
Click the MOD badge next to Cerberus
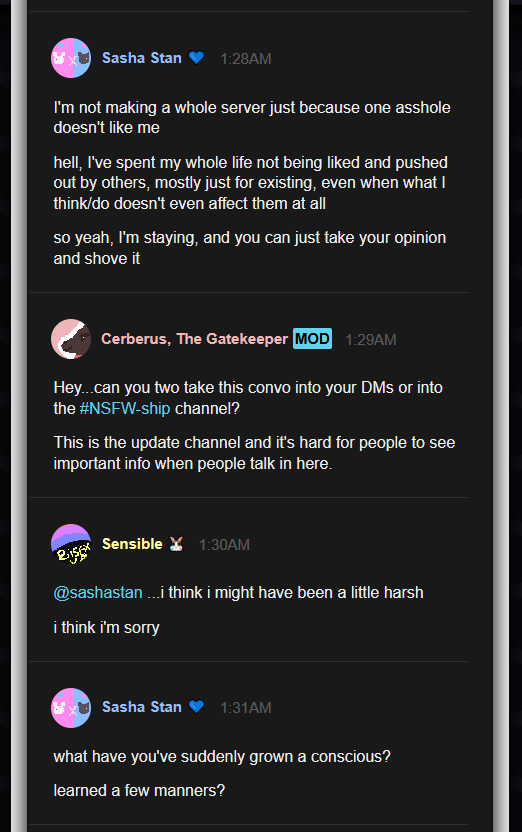click(x=312, y=339)
